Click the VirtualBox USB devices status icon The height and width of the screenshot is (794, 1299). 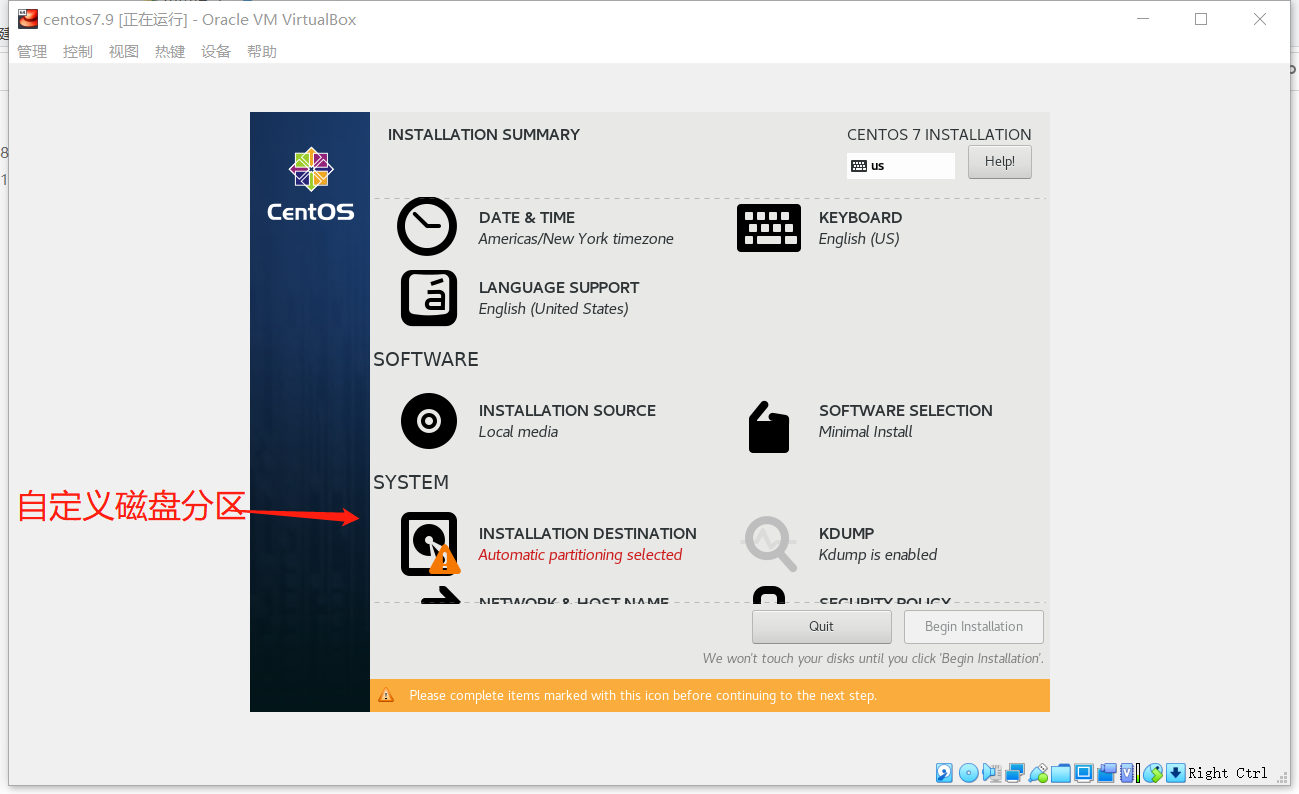coord(1038,773)
